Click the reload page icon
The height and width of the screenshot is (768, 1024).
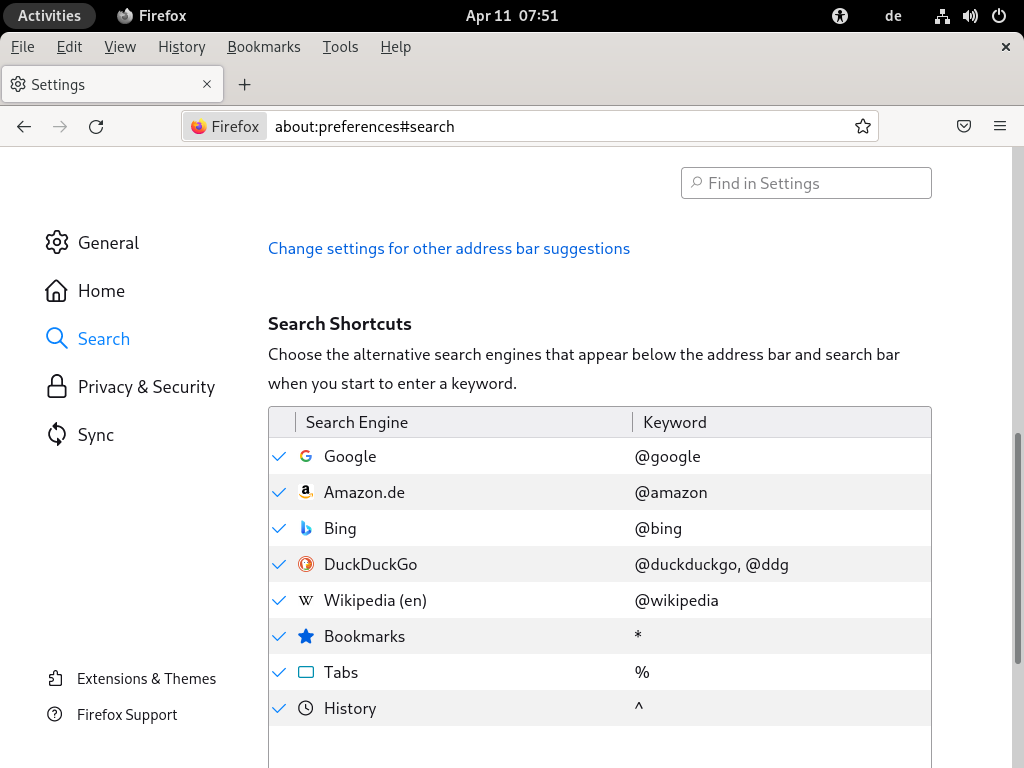[96, 127]
